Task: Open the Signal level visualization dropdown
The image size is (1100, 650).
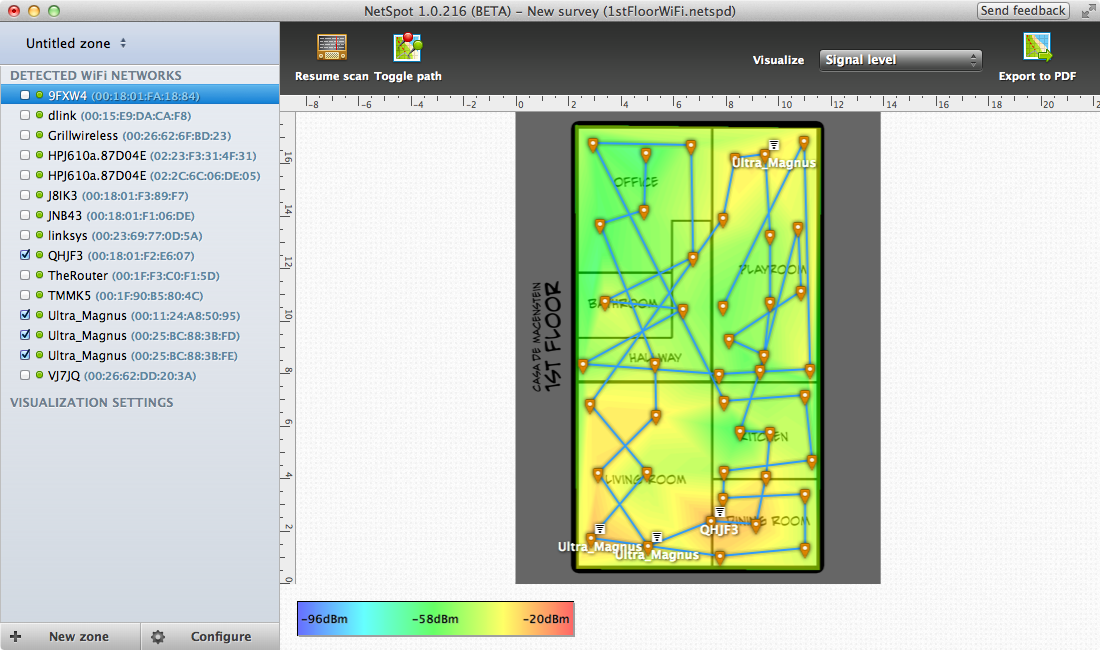Action: (x=900, y=60)
